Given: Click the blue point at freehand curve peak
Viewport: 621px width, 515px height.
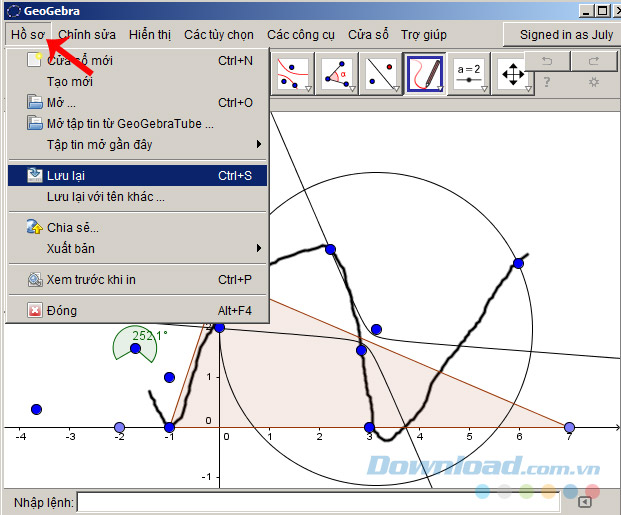Looking at the screenshot, I should click(x=330, y=249).
